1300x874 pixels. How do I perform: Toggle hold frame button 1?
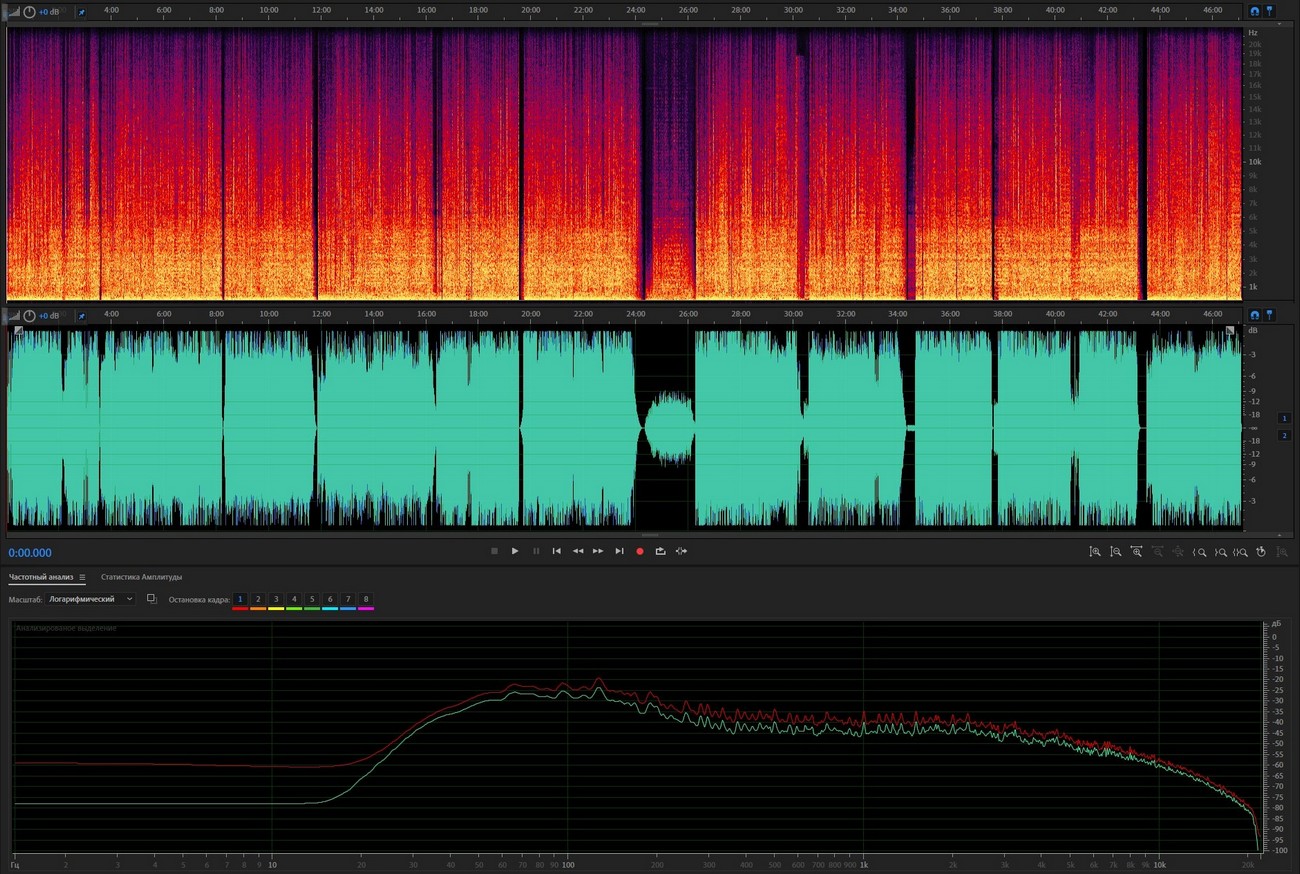[241, 599]
